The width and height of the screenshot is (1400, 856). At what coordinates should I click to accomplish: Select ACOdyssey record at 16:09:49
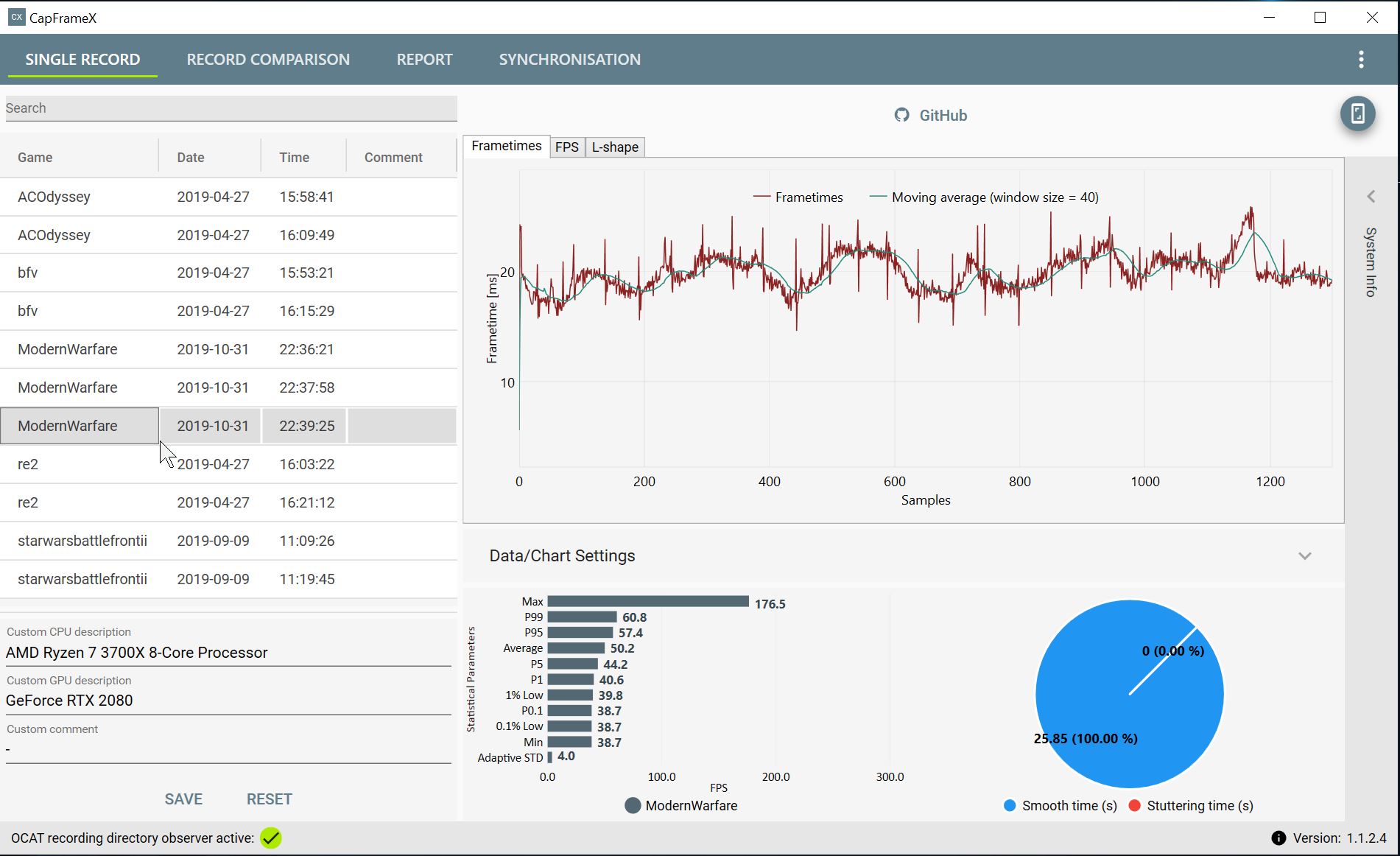[x=228, y=235]
